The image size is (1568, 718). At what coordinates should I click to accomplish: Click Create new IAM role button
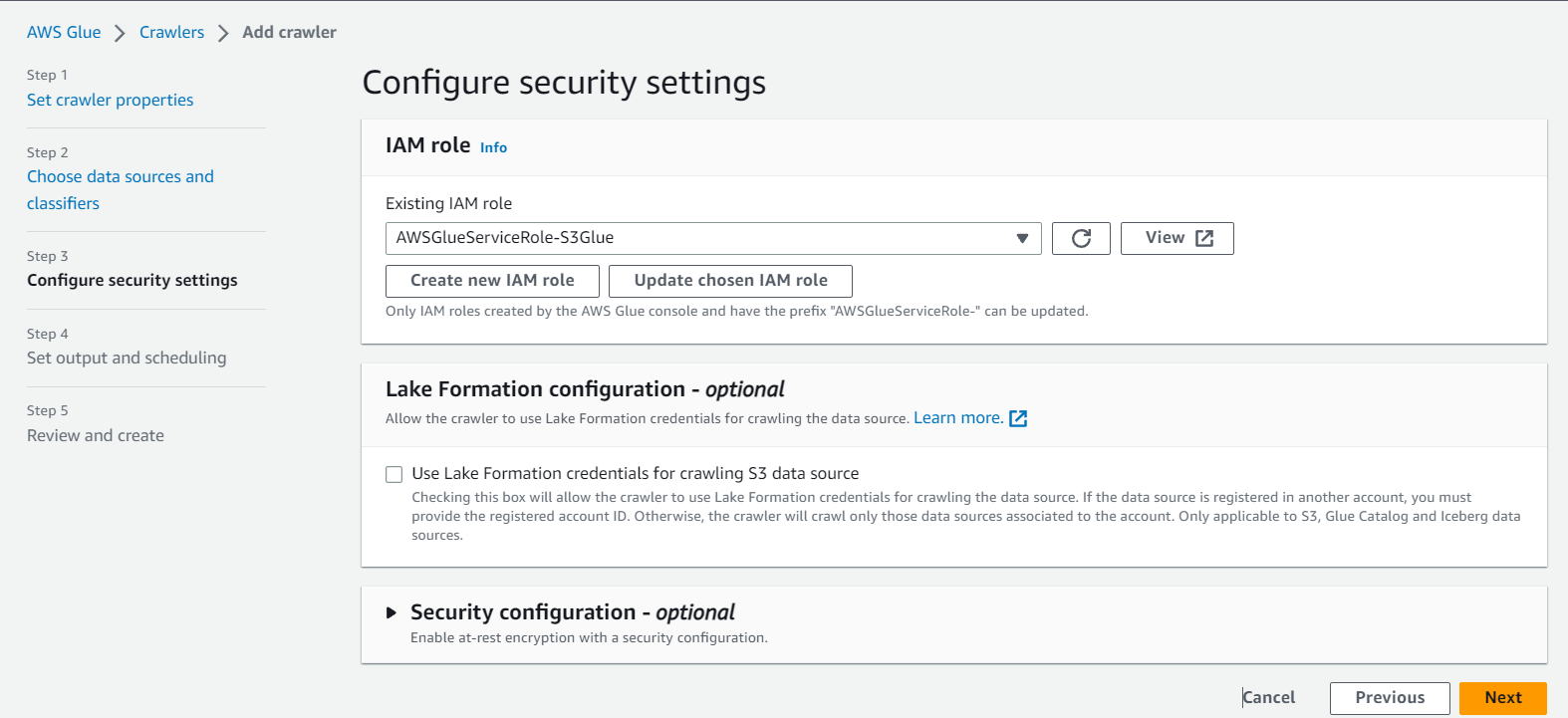click(x=492, y=281)
